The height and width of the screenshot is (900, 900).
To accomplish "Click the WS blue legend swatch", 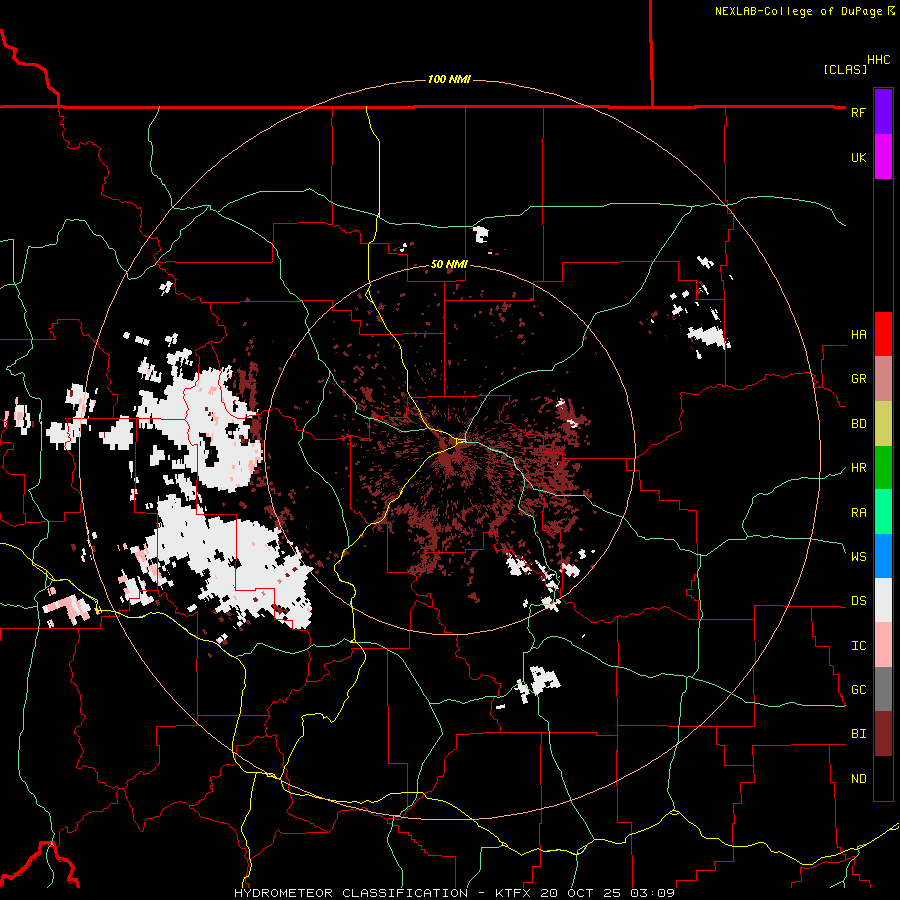I will pyautogui.click(x=883, y=556).
